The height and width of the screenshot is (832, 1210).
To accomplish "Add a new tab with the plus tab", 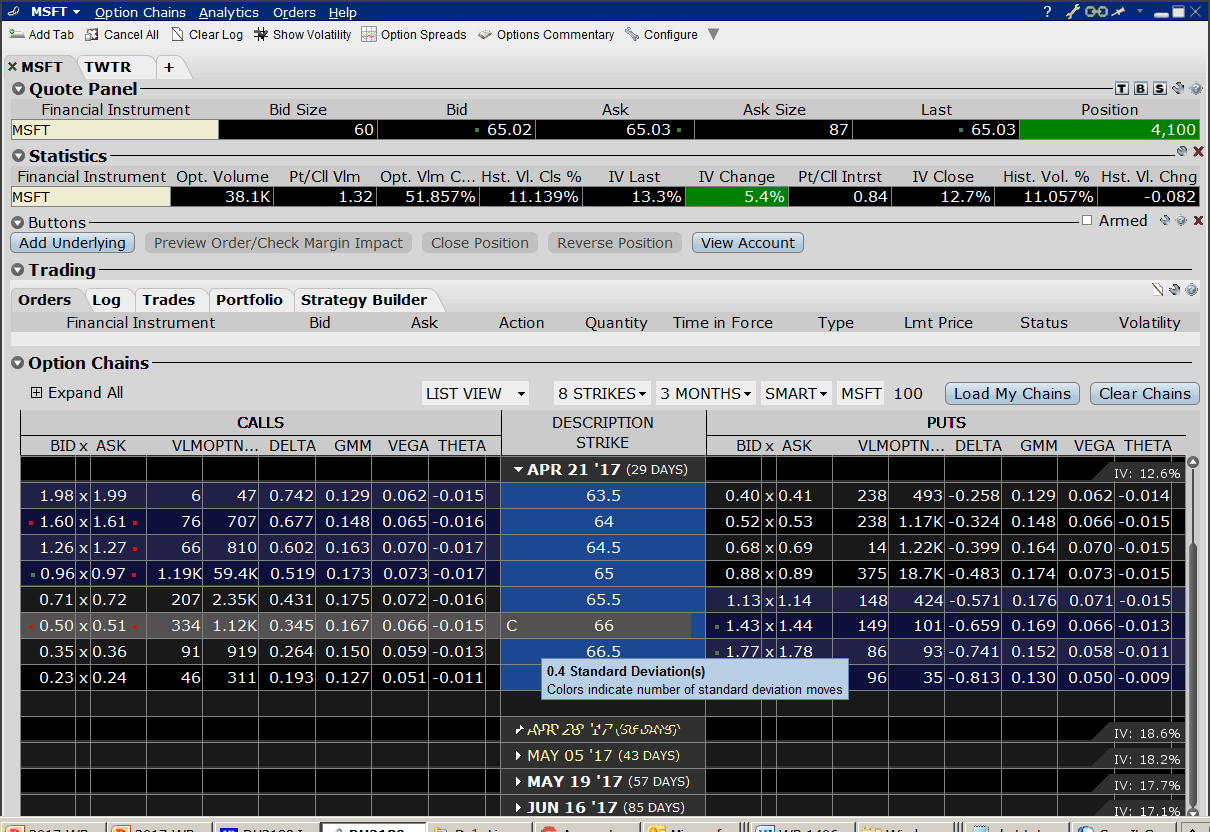I will tap(169, 67).
